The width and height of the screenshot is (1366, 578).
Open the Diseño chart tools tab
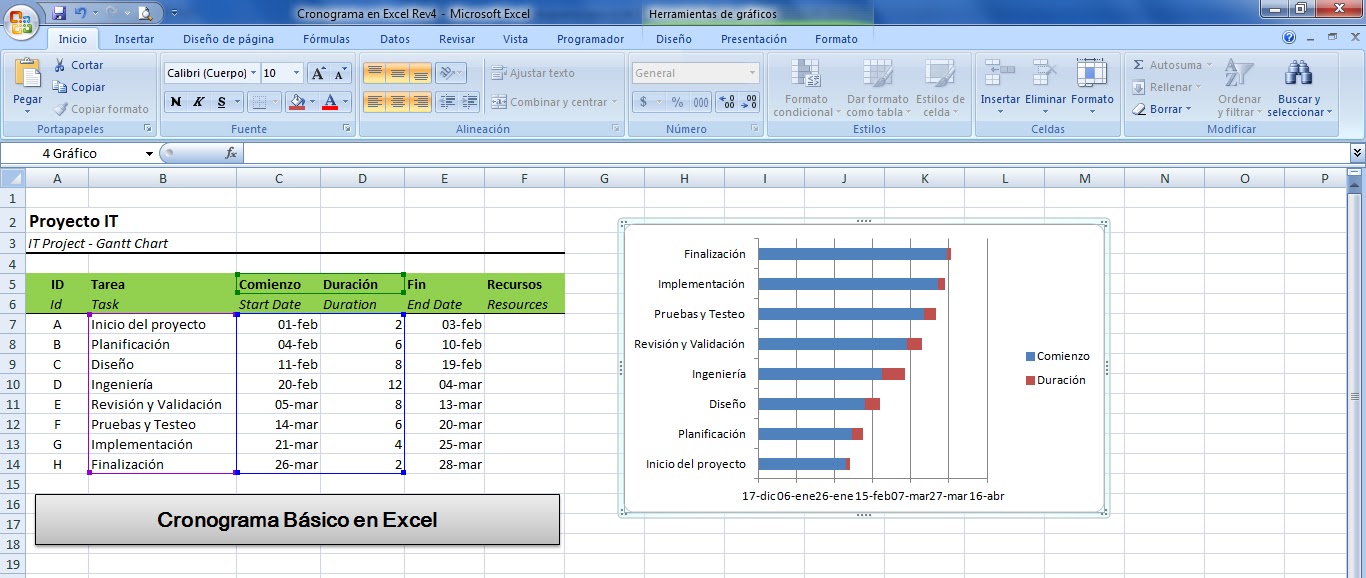click(672, 39)
